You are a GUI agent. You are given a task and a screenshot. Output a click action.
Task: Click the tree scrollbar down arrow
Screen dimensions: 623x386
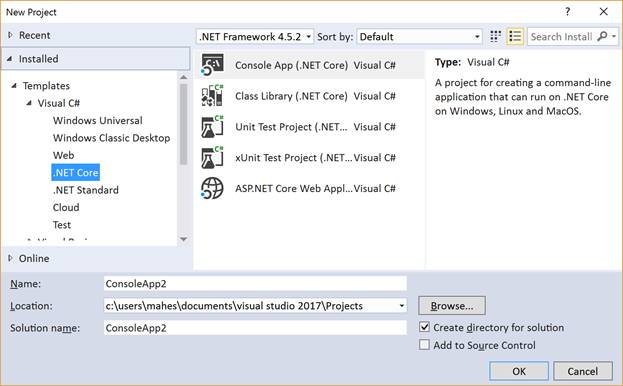183,239
